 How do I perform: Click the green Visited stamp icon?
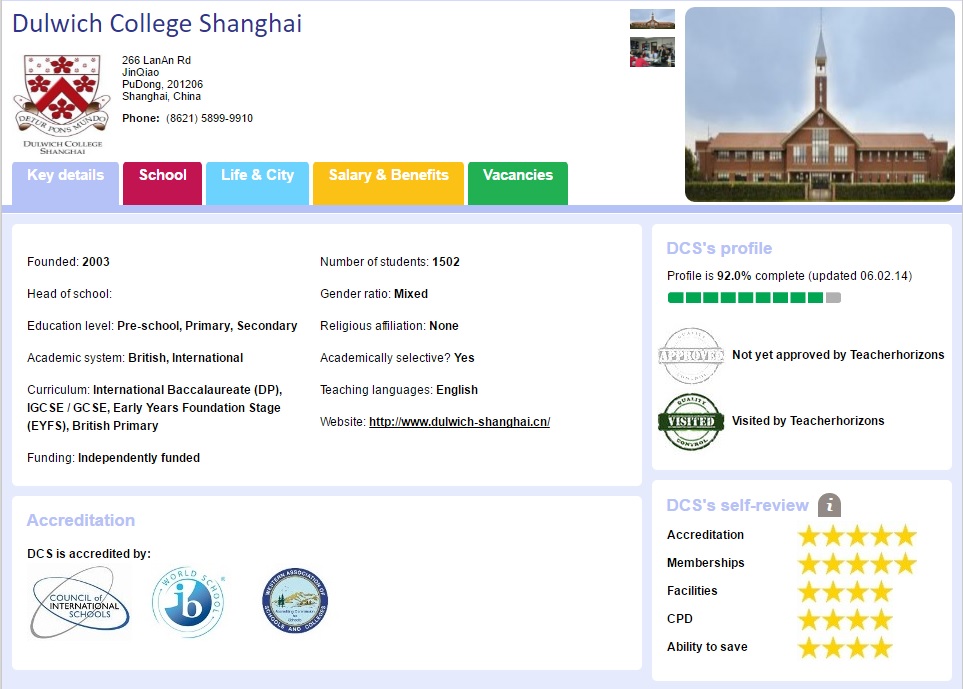(x=692, y=421)
